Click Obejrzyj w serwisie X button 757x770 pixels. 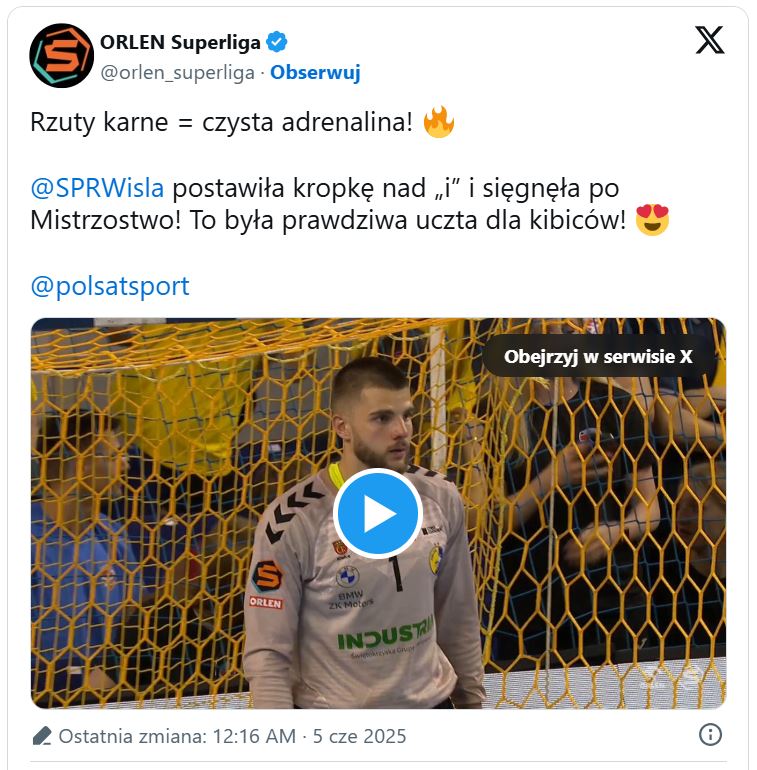(598, 357)
